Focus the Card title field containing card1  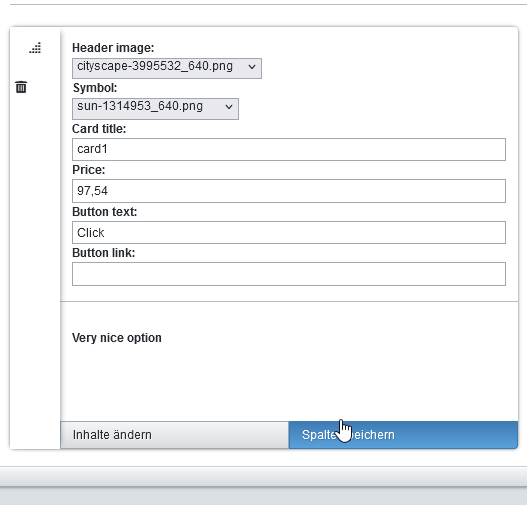[289, 149]
